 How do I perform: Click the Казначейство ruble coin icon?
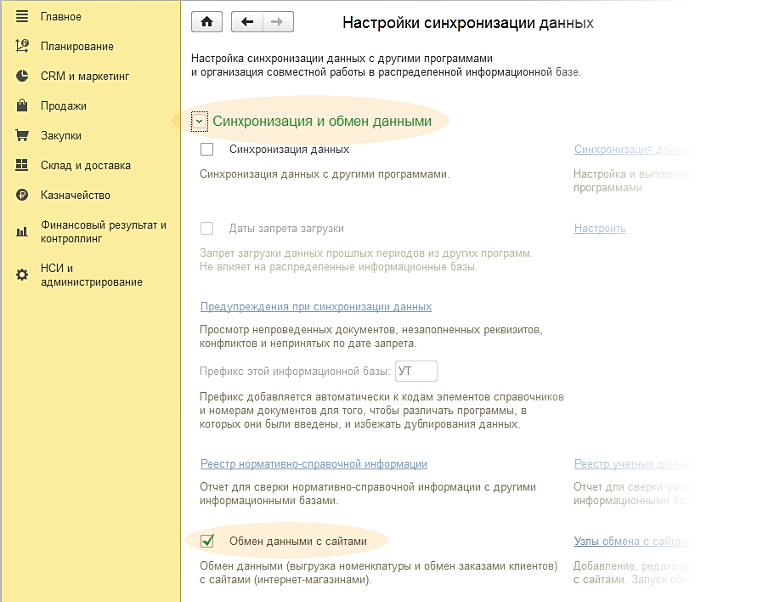coord(22,196)
